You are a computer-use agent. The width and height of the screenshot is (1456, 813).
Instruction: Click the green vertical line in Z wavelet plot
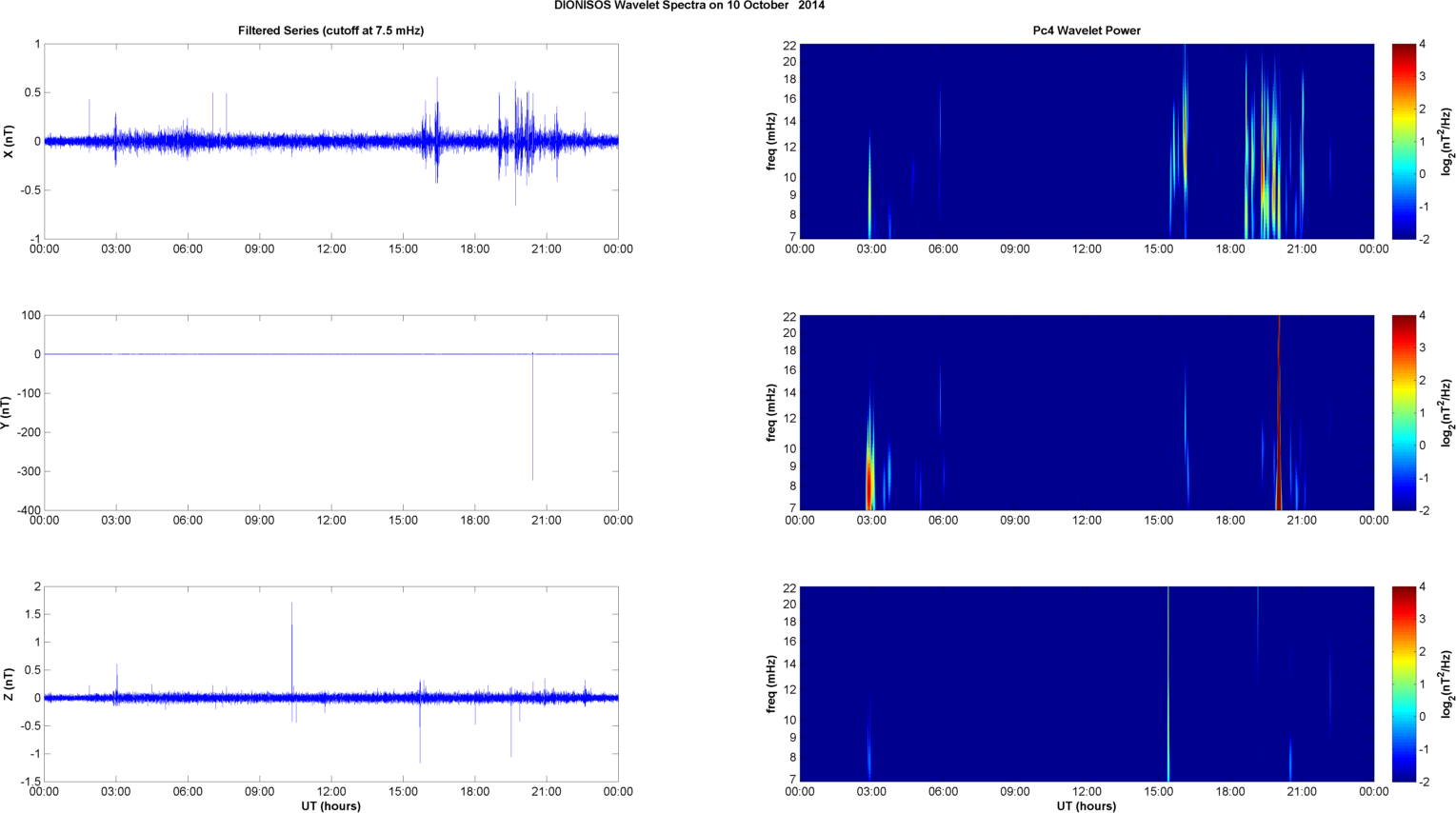[1167, 685]
